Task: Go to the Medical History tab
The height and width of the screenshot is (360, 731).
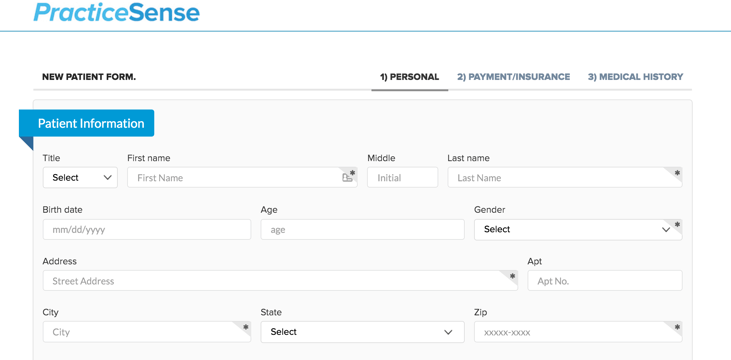Action: (x=635, y=77)
